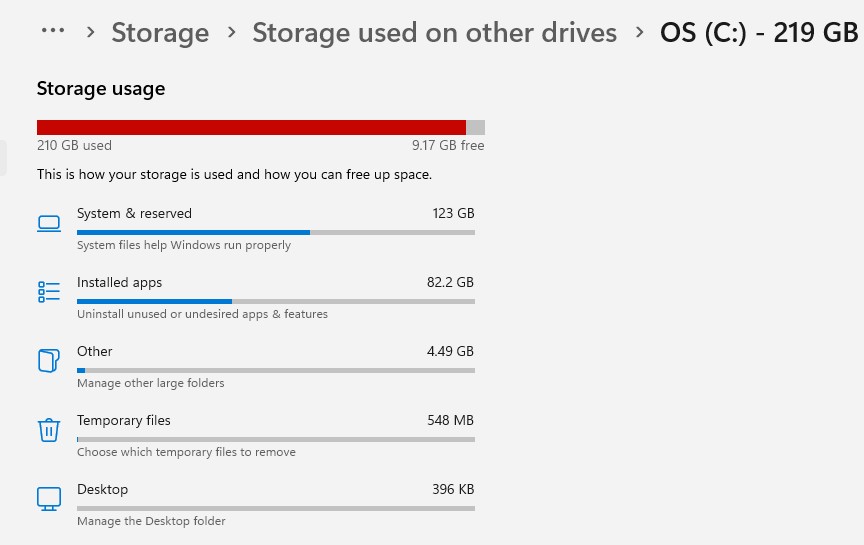Open Storage used on other drives breadcrumb

coord(435,33)
